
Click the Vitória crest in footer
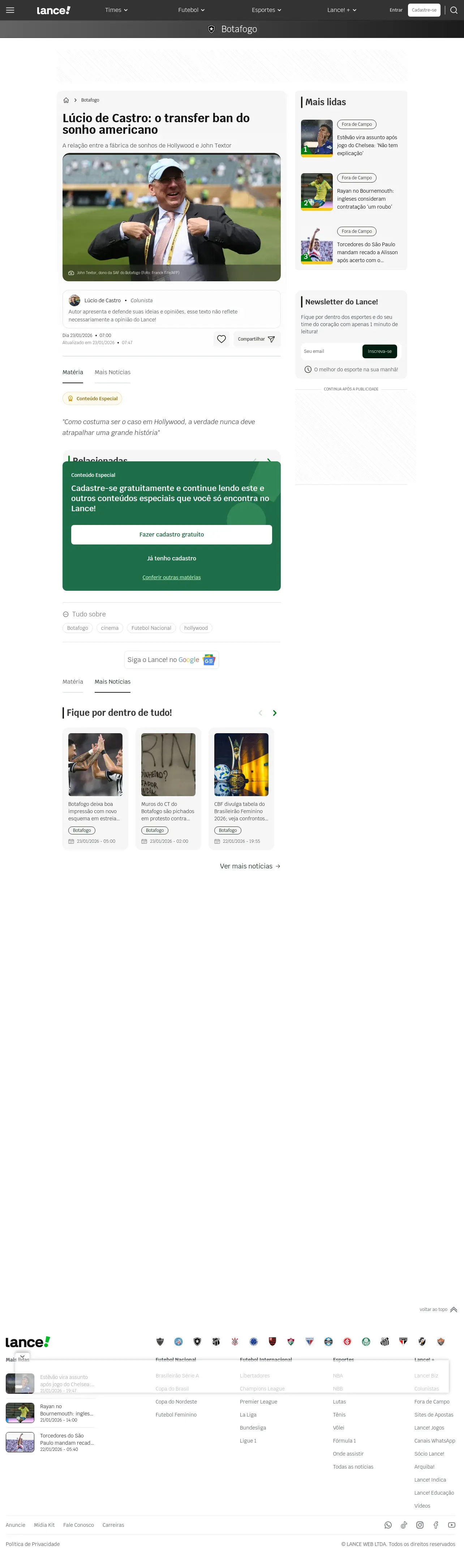coord(441,1342)
